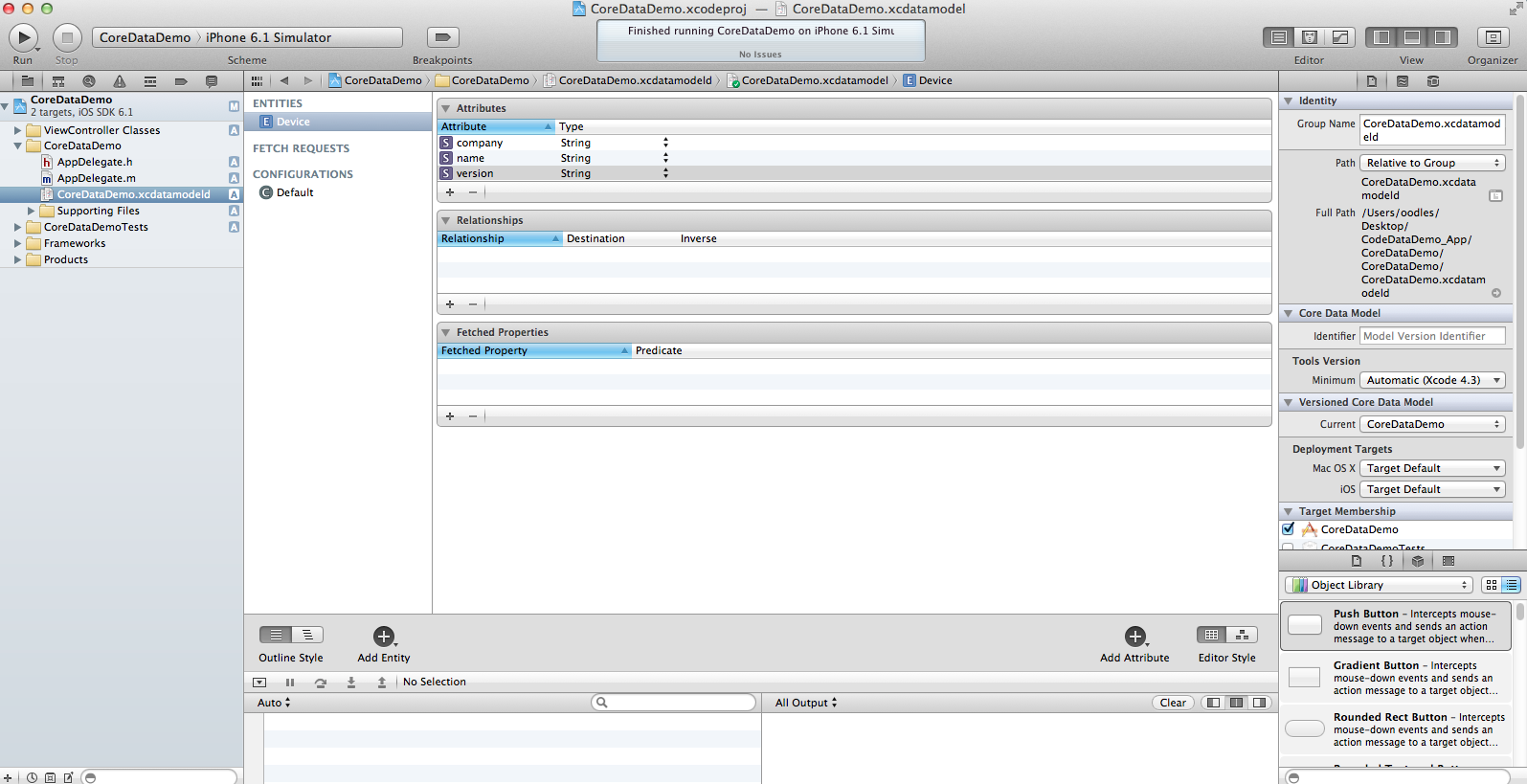
Task: Show the Code Snippet library
Action: coord(1387,561)
